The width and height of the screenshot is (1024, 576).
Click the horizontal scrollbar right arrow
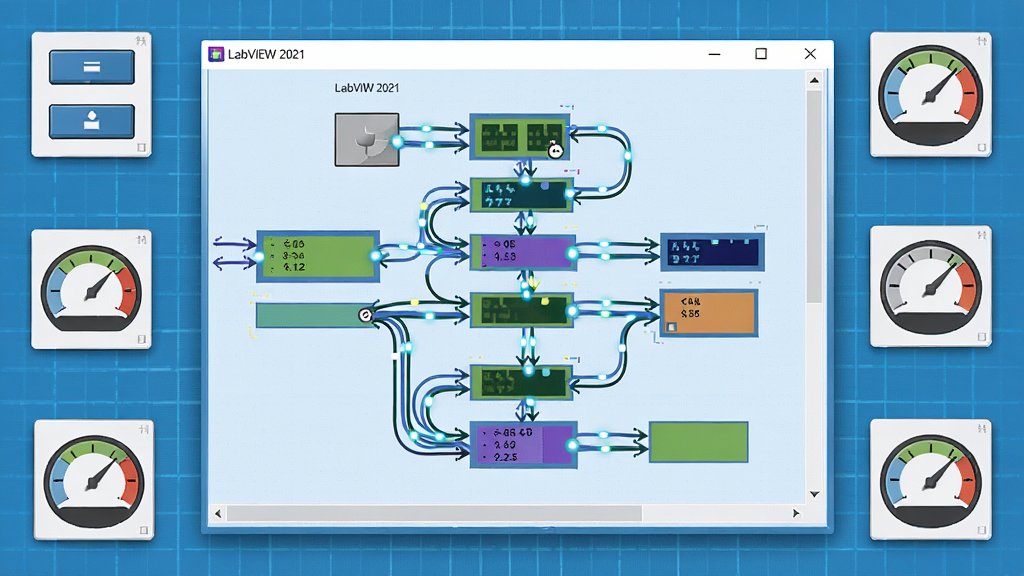[796, 514]
